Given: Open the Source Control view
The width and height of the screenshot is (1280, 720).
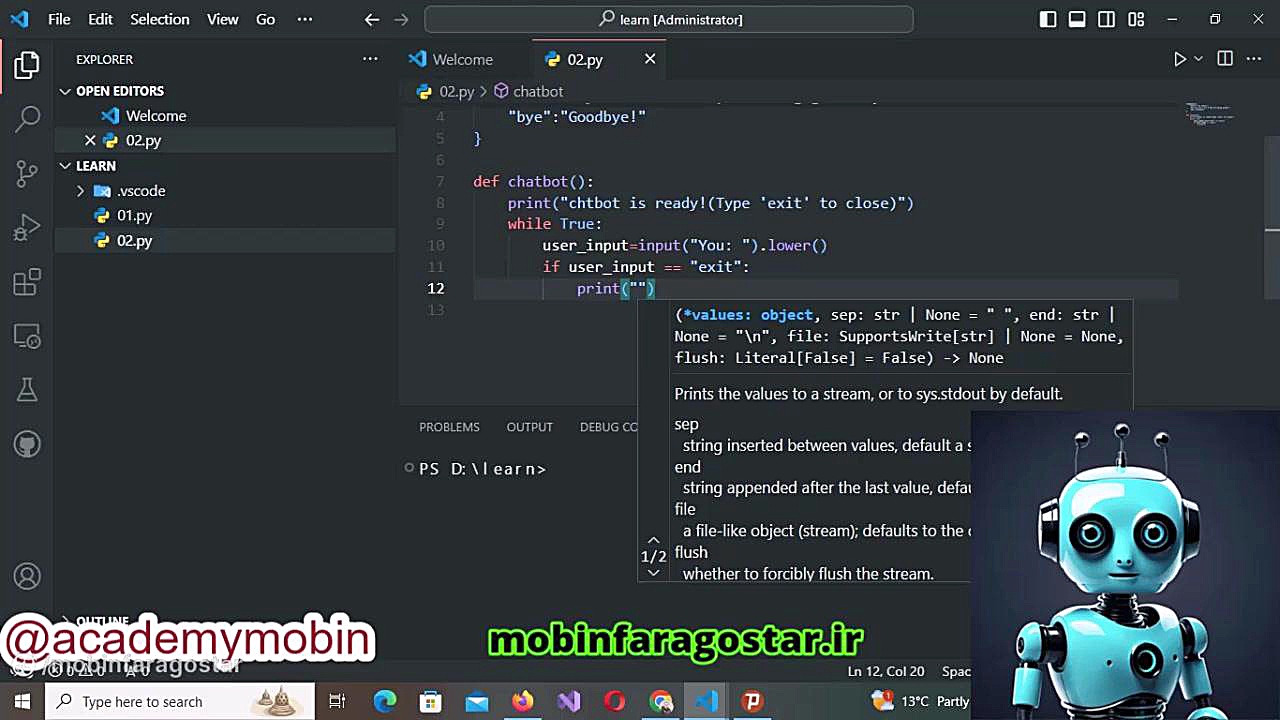Looking at the screenshot, I should pos(27,173).
